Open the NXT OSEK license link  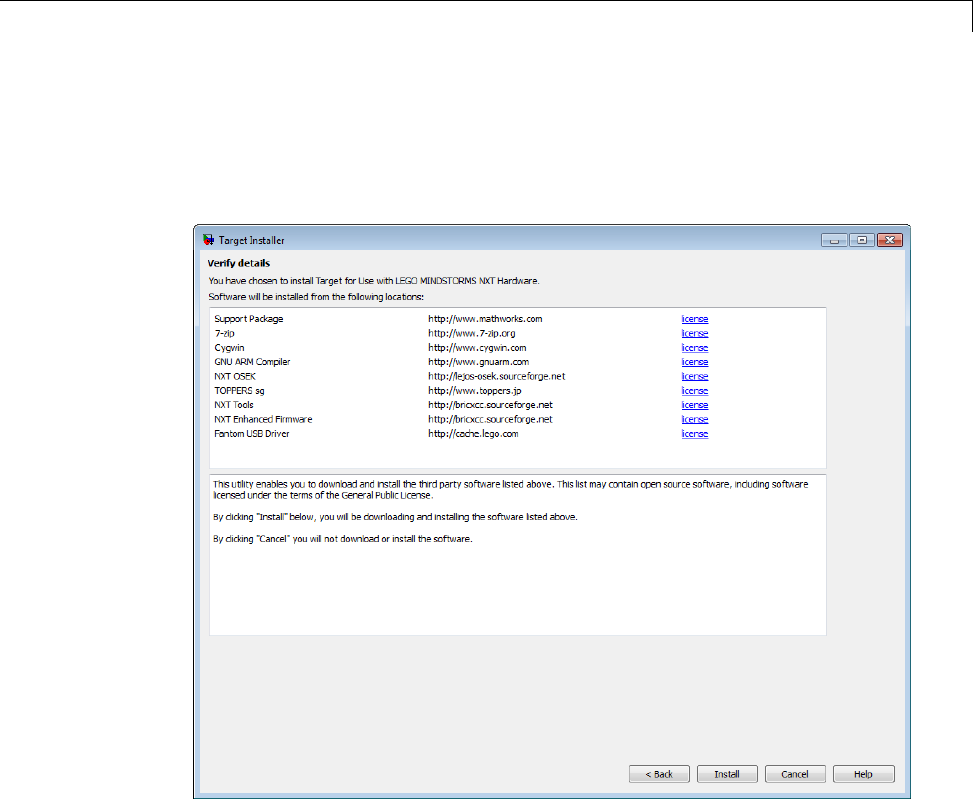[x=694, y=377]
